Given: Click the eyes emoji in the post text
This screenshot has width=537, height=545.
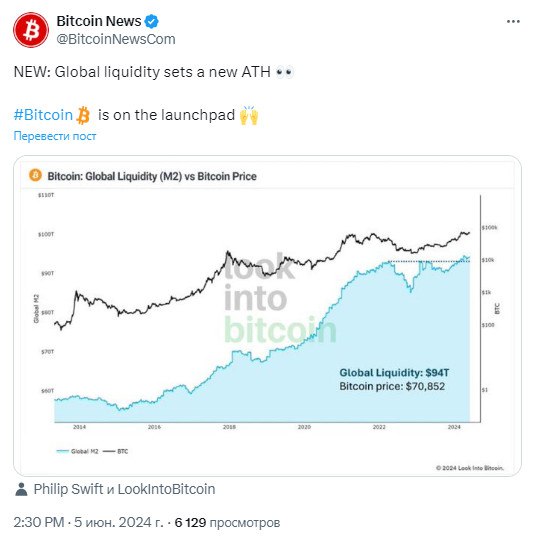Looking at the screenshot, I should tap(284, 72).
